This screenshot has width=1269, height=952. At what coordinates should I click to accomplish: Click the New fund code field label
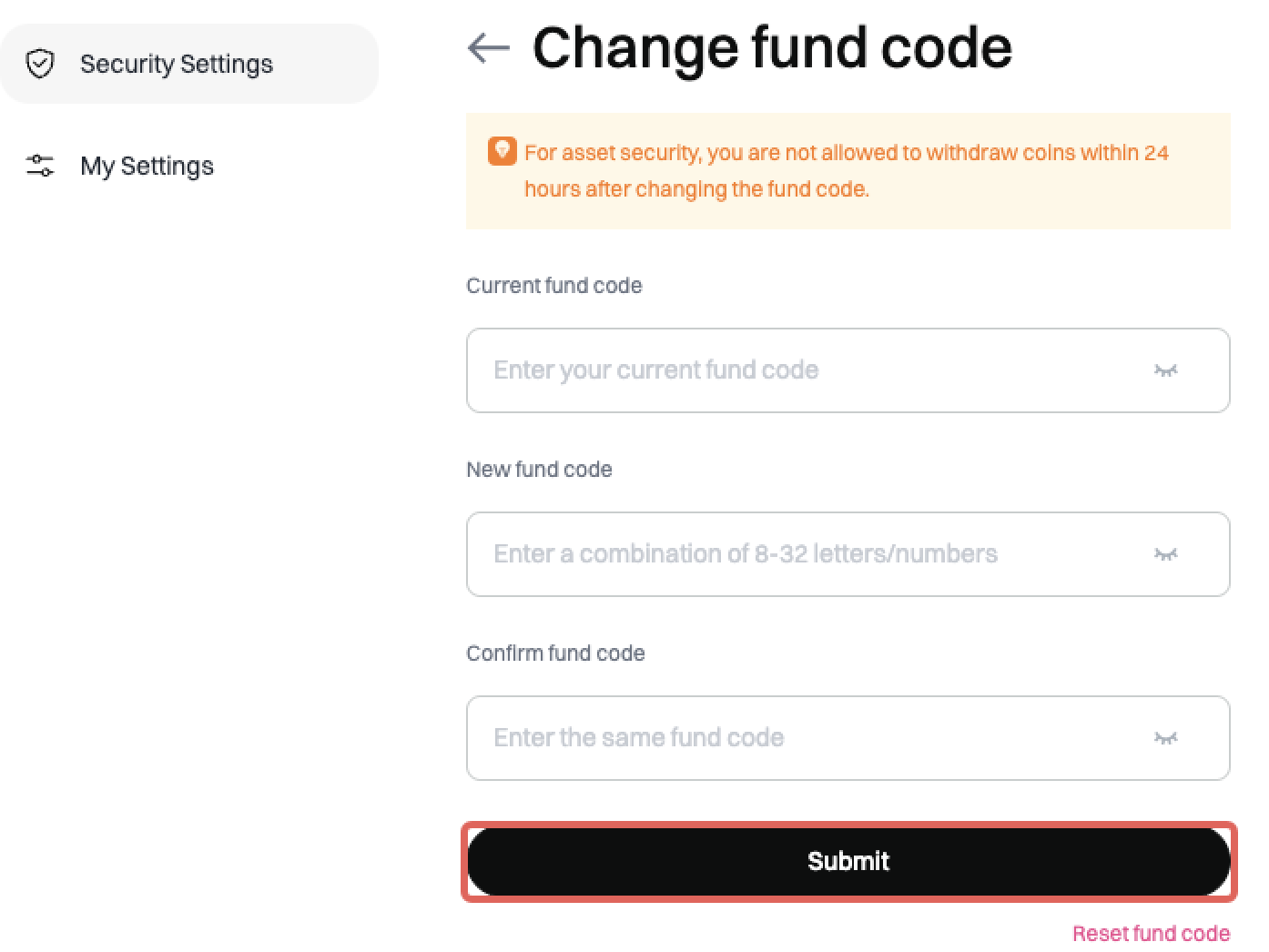[539, 470]
